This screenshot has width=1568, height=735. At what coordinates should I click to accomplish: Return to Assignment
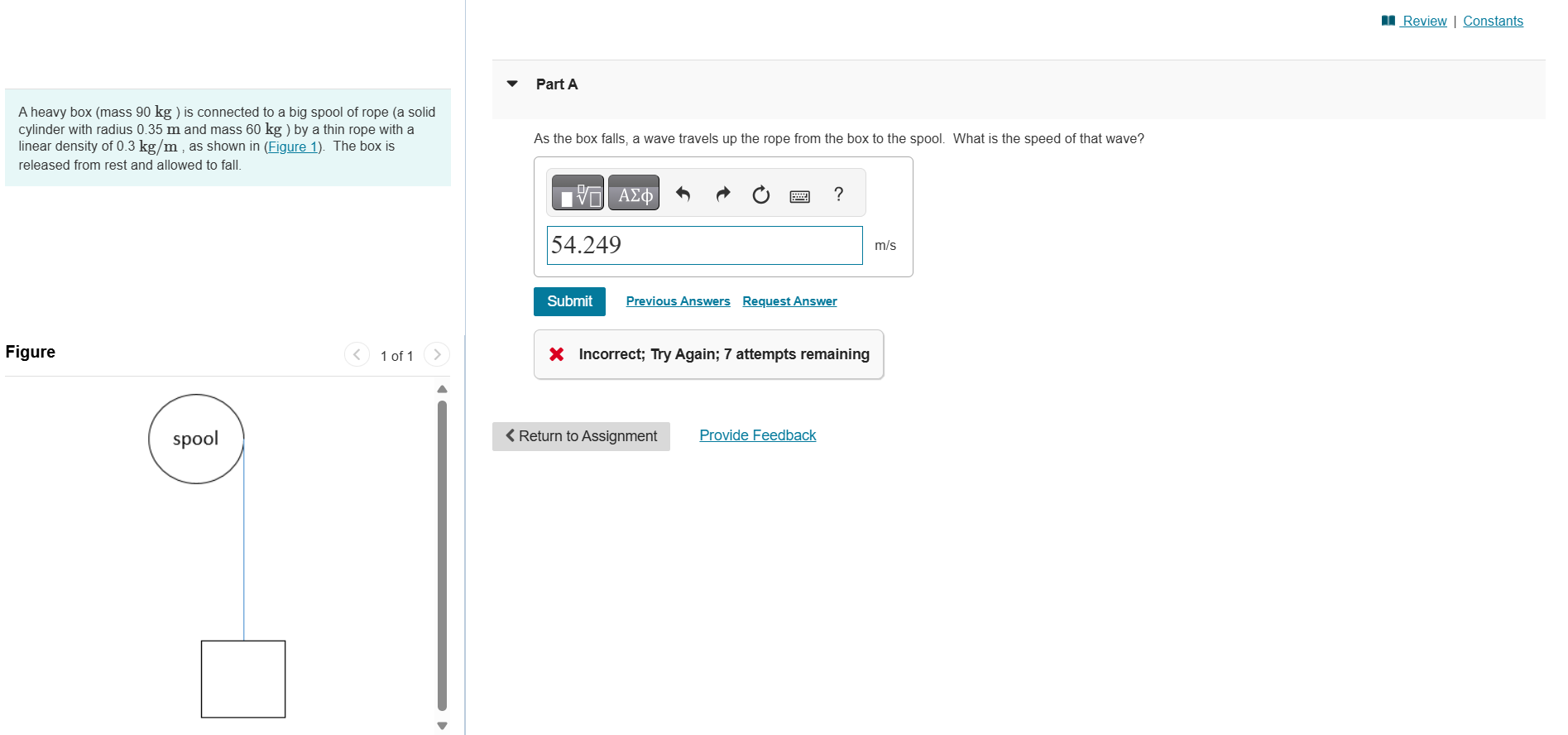(581, 436)
